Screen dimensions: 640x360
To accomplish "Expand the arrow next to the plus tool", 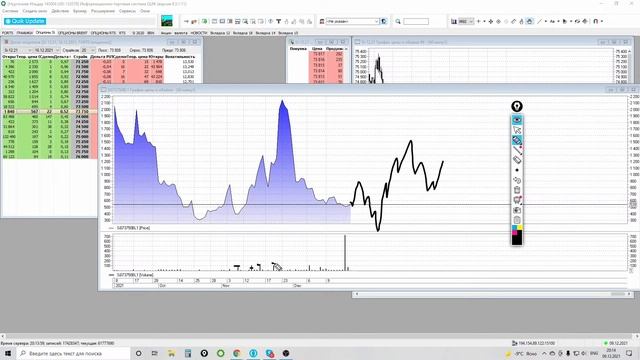I will 484,21.
